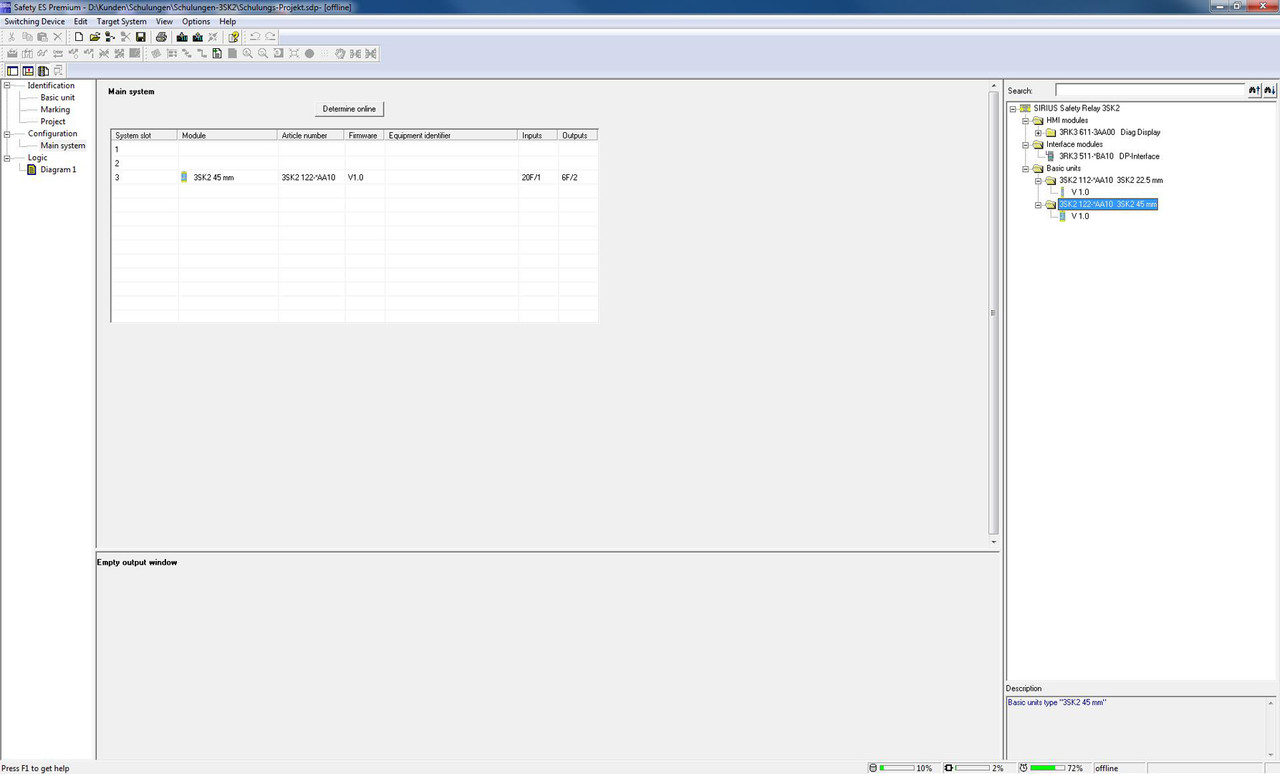The height and width of the screenshot is (774, 1280).
Task: Open the Target System menu
Action: [x=121, y=21]
